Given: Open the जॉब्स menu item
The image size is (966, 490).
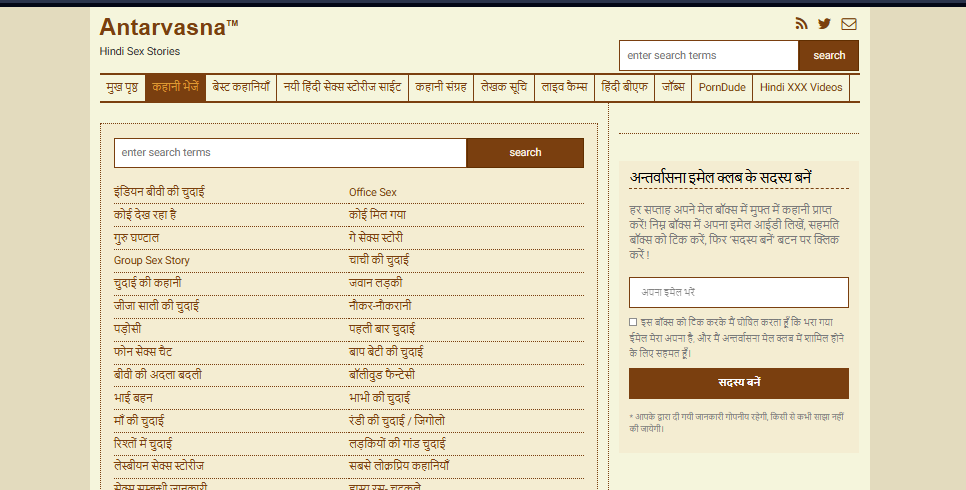Looking at the screenshot, I should (x=673, y=88).
